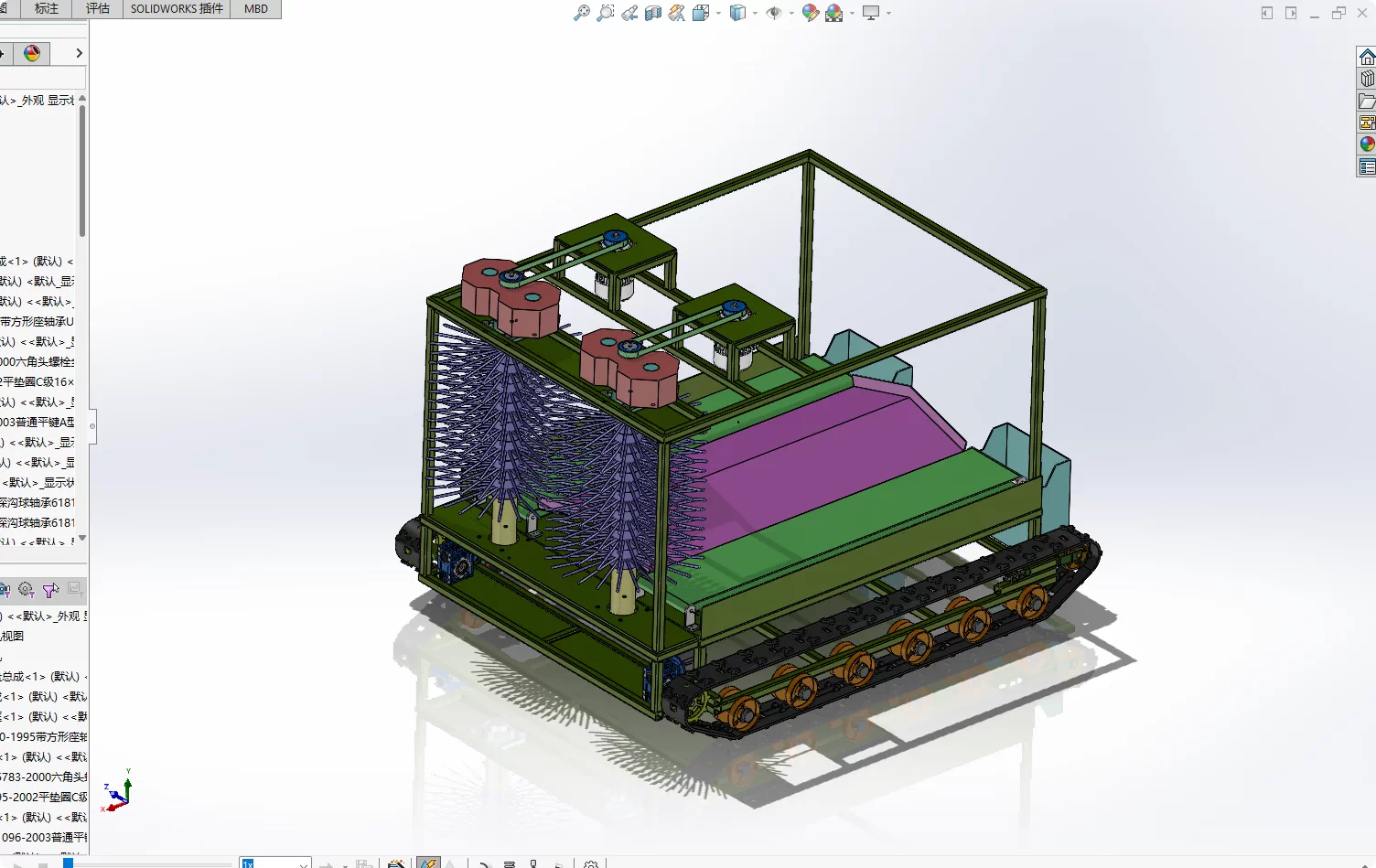Click the View Orientation cube icon
The width and height of the screenshot is (1376, 868).
coord(701,13)
